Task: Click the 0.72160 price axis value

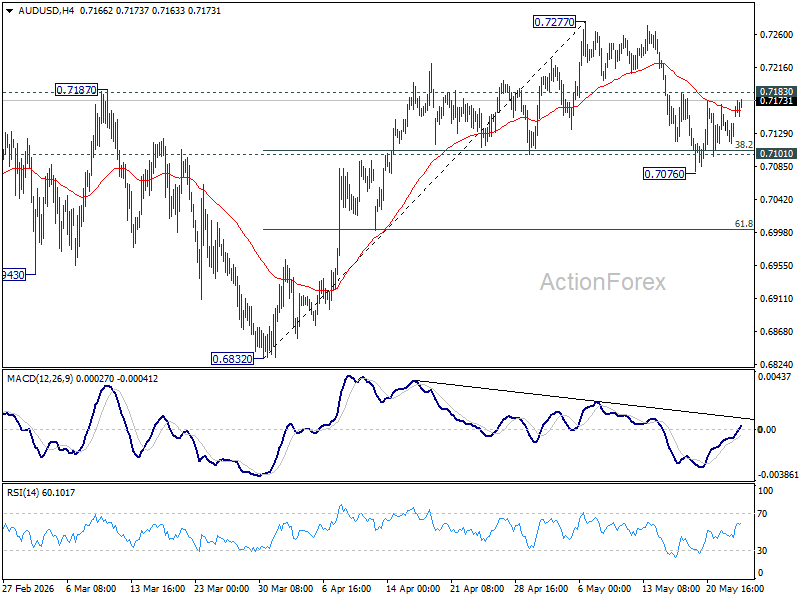Action: [x=777, y=68]
